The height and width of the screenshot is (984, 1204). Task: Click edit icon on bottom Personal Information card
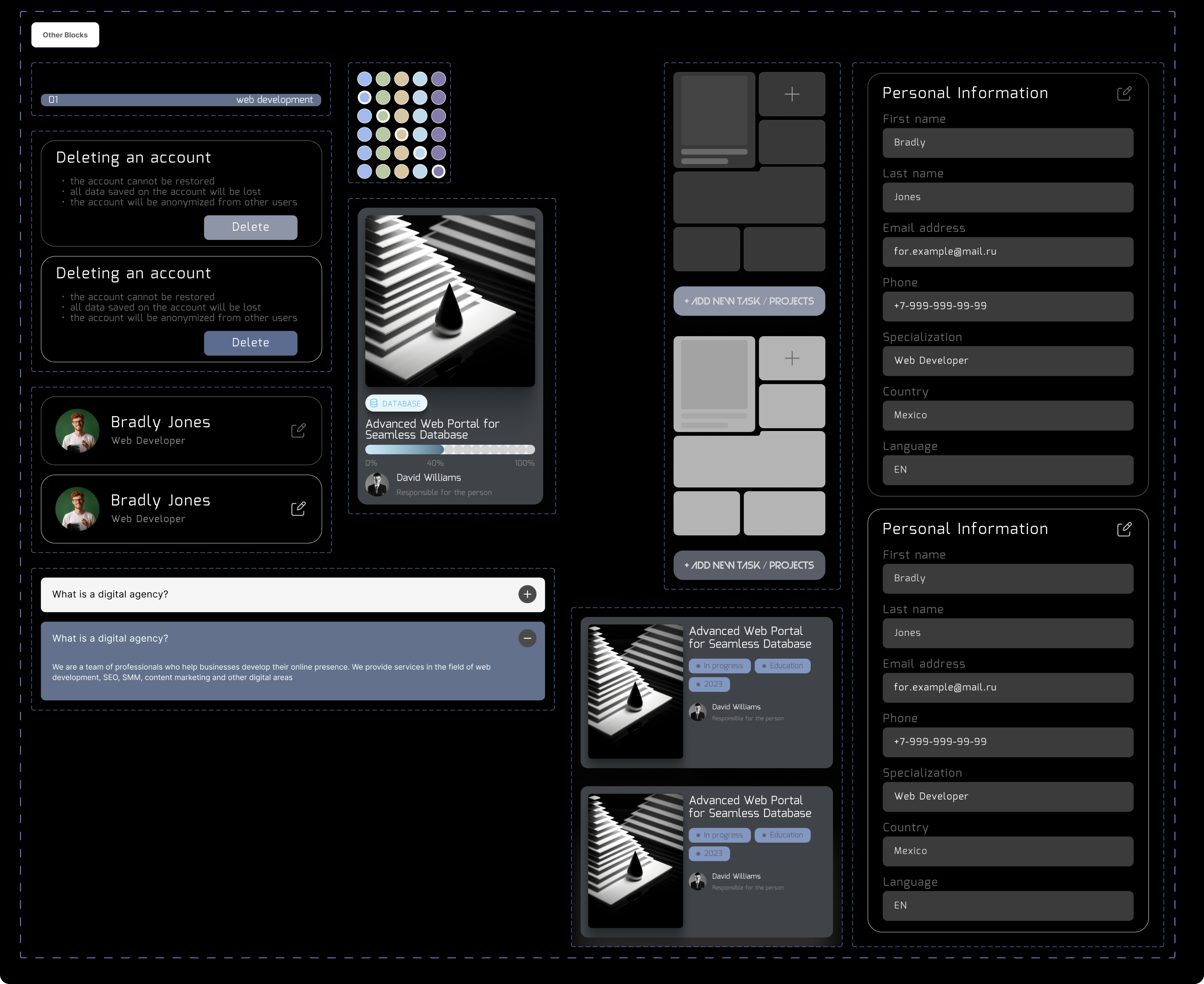coord(1124,529)
